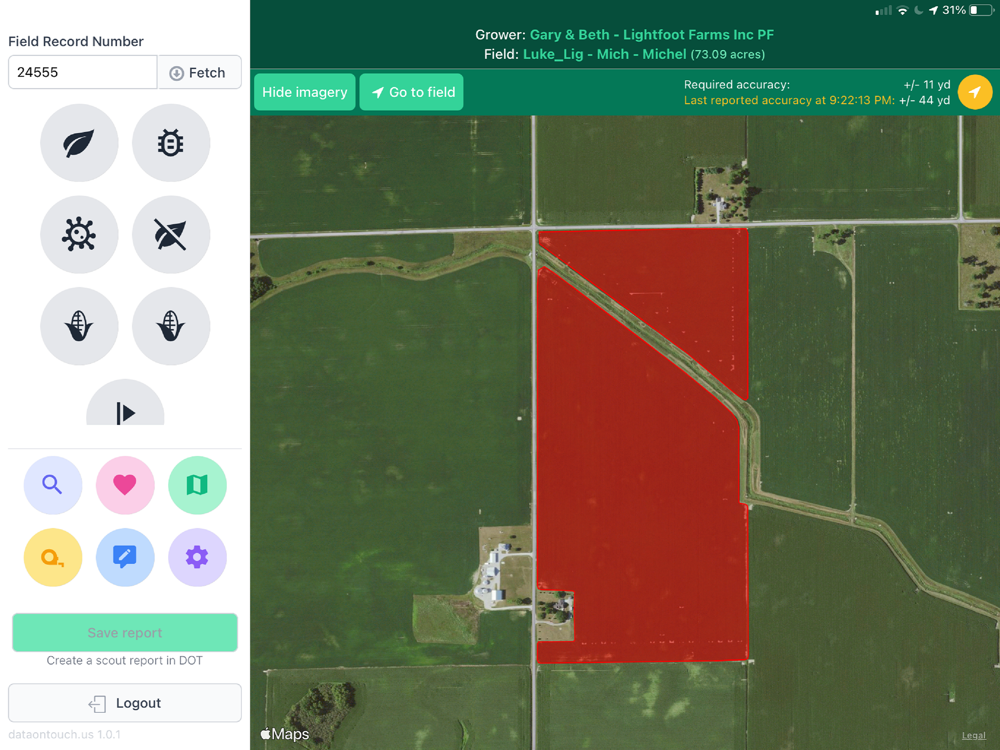Choose the disease germ icon
Image resolution: width=1000 pixels, height=750 pixels.
[x=79, y=235]
